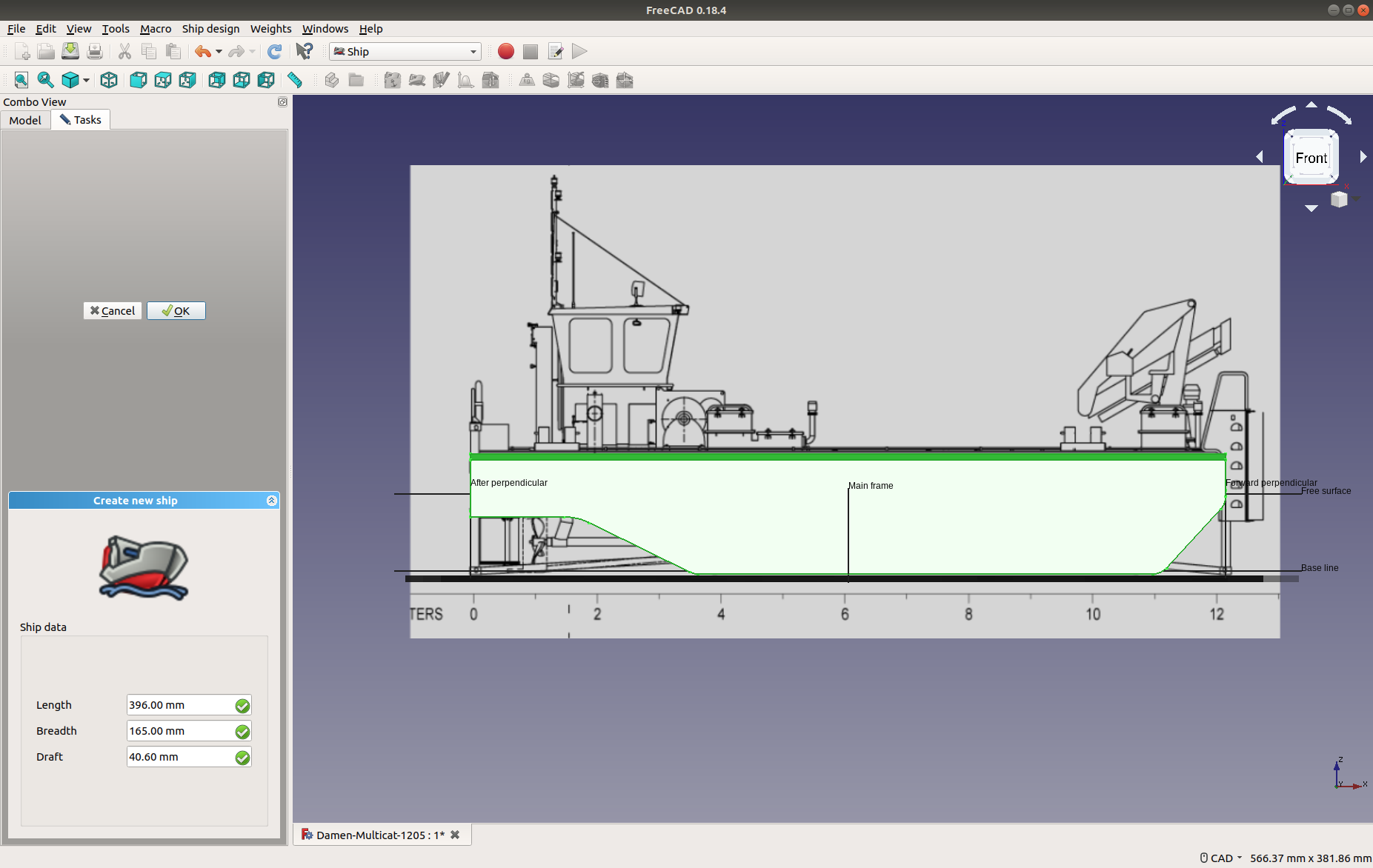The image size is (1373, 868).
Task: Open the Windows menu
Action: point(325,29)
